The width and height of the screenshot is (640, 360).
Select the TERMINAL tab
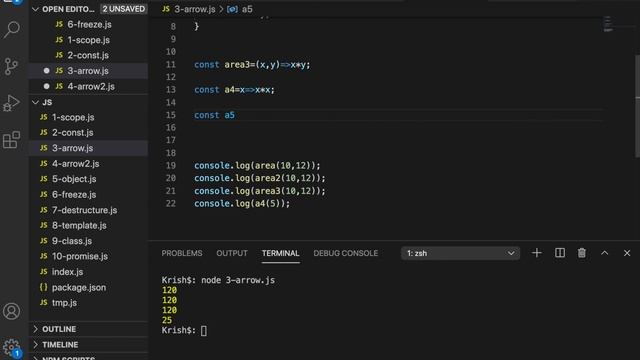click(280, 253)
